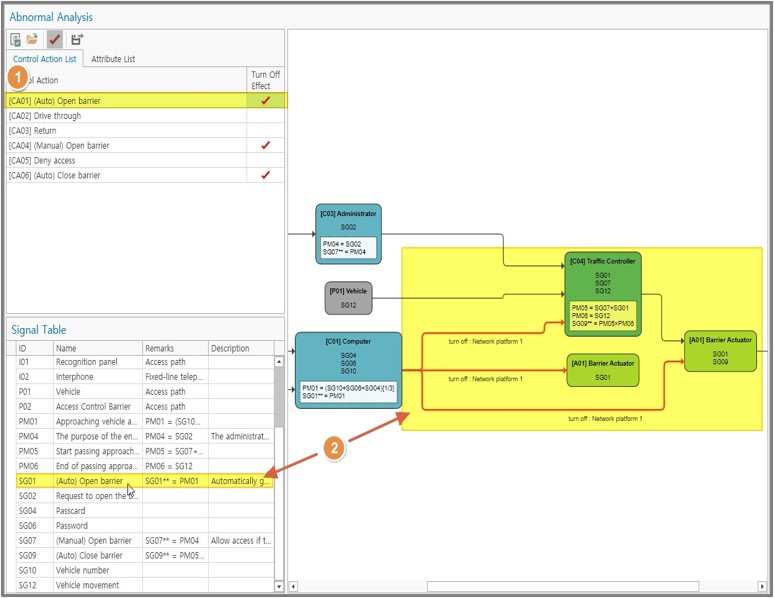
Task: Click the analysis document check icon in toolbar
Action: (16, 40)
